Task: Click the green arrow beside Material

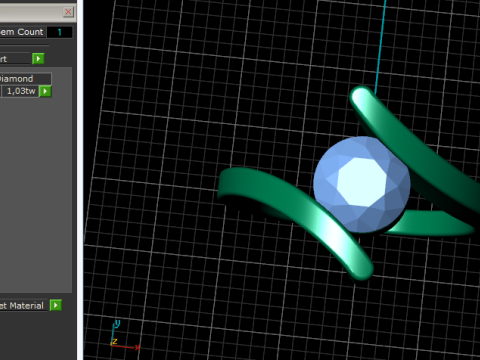Action: pyautogui.click(x=56, y=305)
